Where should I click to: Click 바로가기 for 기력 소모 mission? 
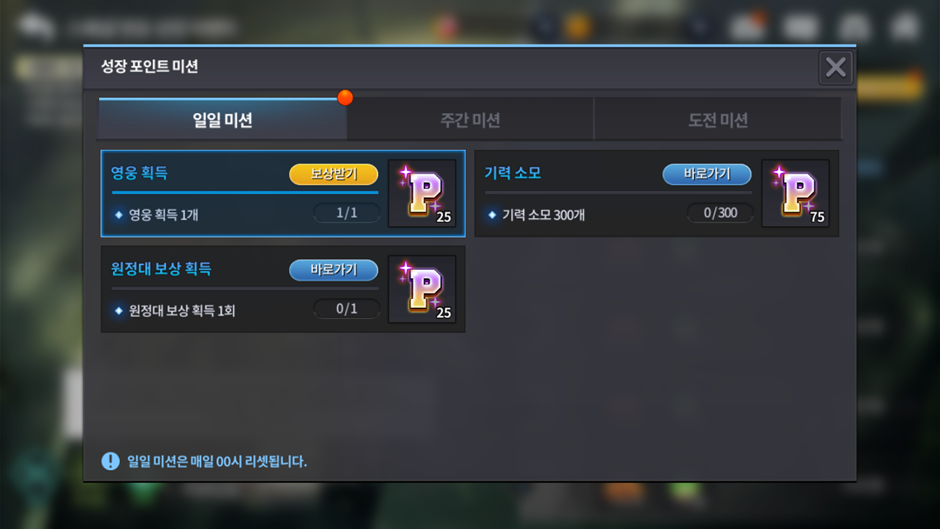[707, 174]
